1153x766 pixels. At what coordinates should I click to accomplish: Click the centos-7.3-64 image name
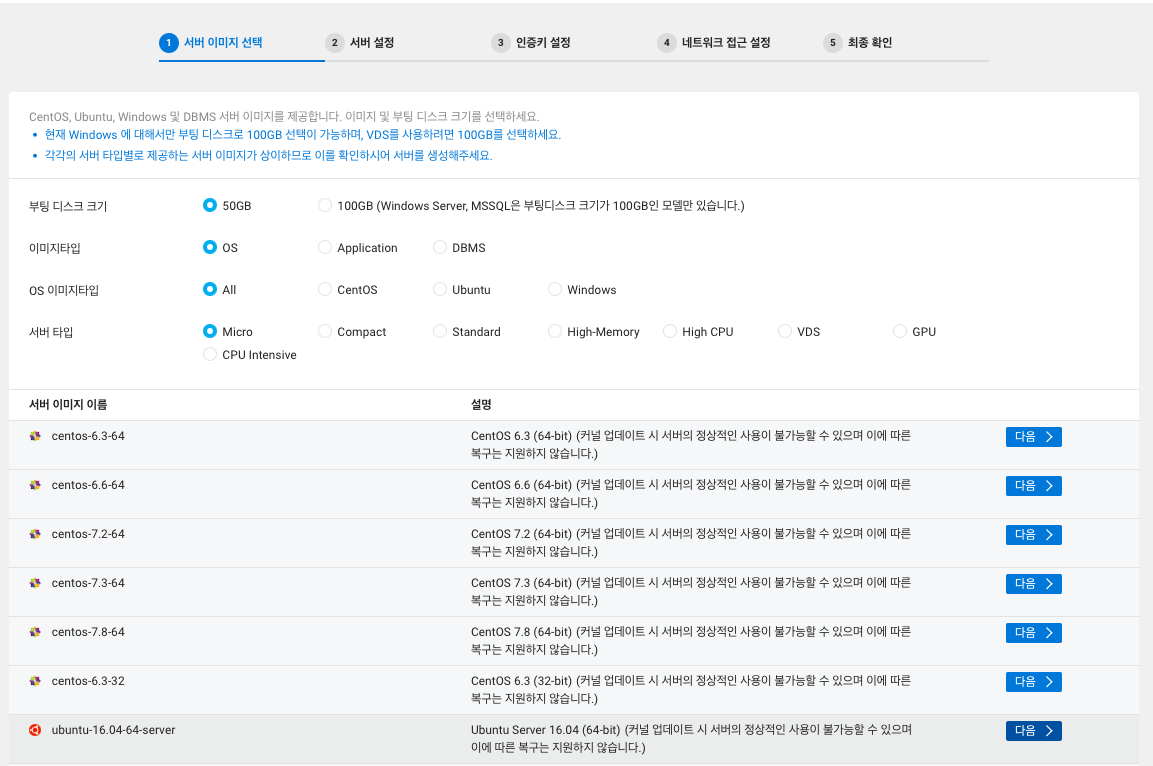88,583
